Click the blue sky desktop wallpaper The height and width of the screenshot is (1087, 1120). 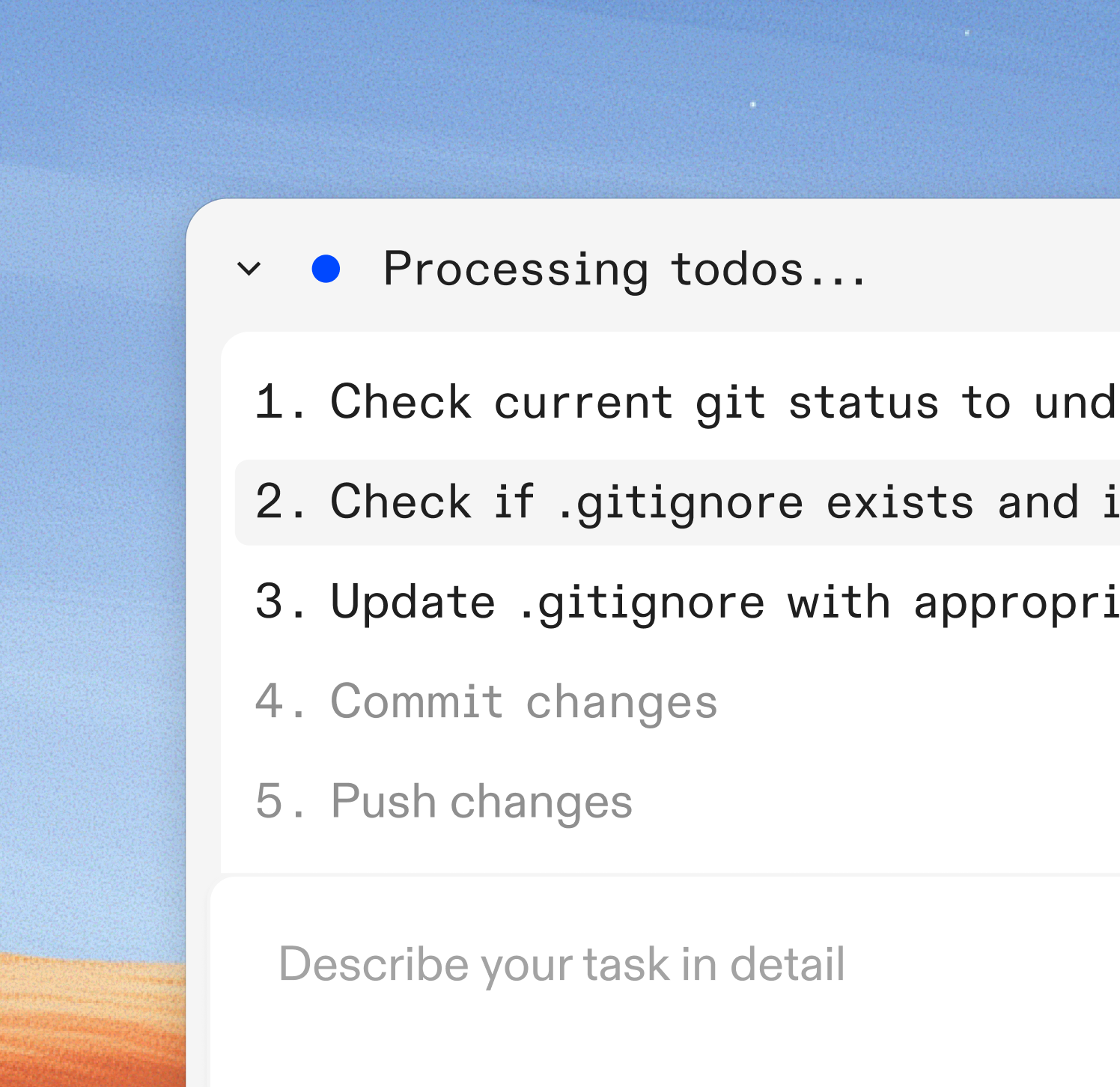(449, 97)
